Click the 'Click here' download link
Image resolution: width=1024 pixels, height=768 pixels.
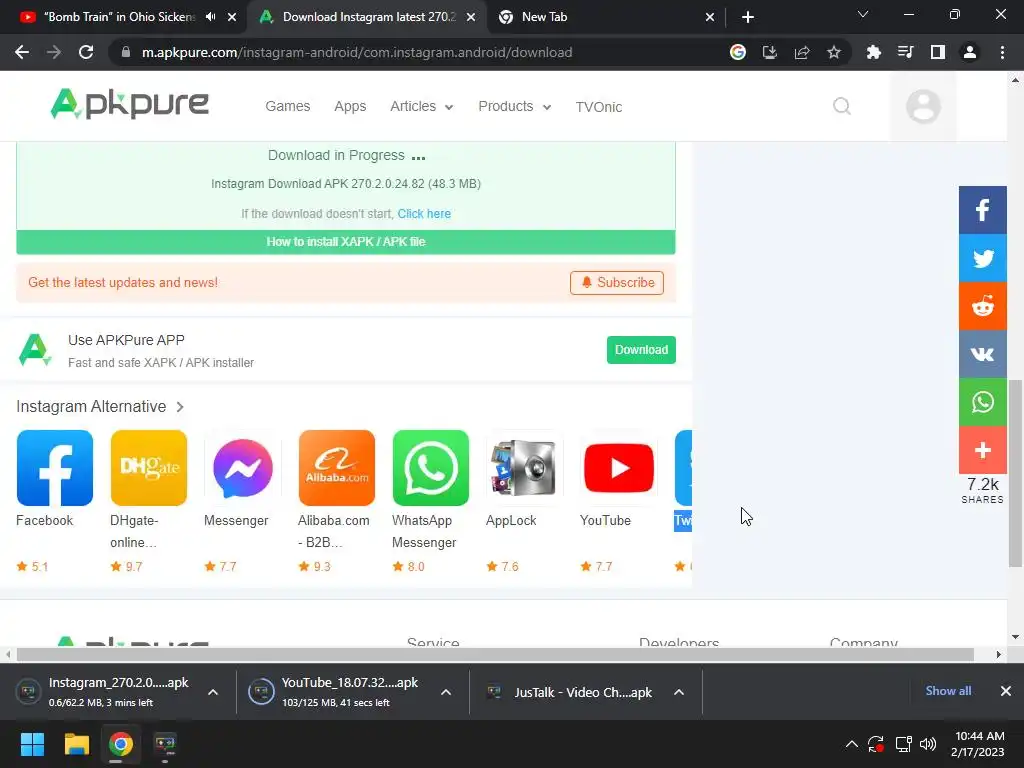[424, 214]
